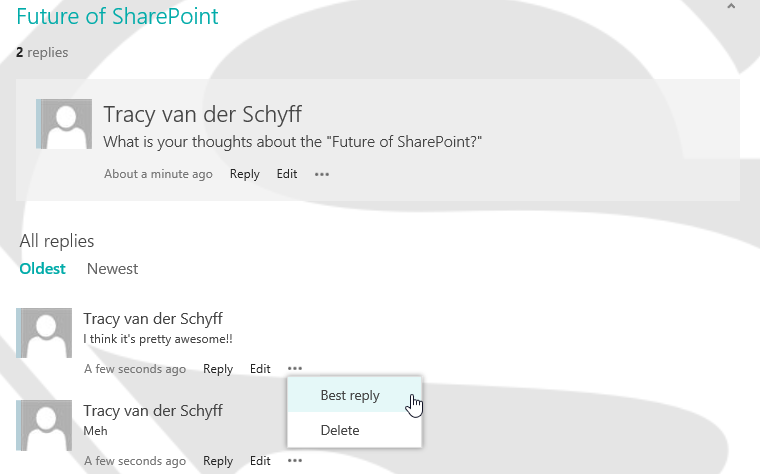Screen dimensions: 760x474
Task: Choose 'Best reply' from the context menu
Action: click(350, 396)
